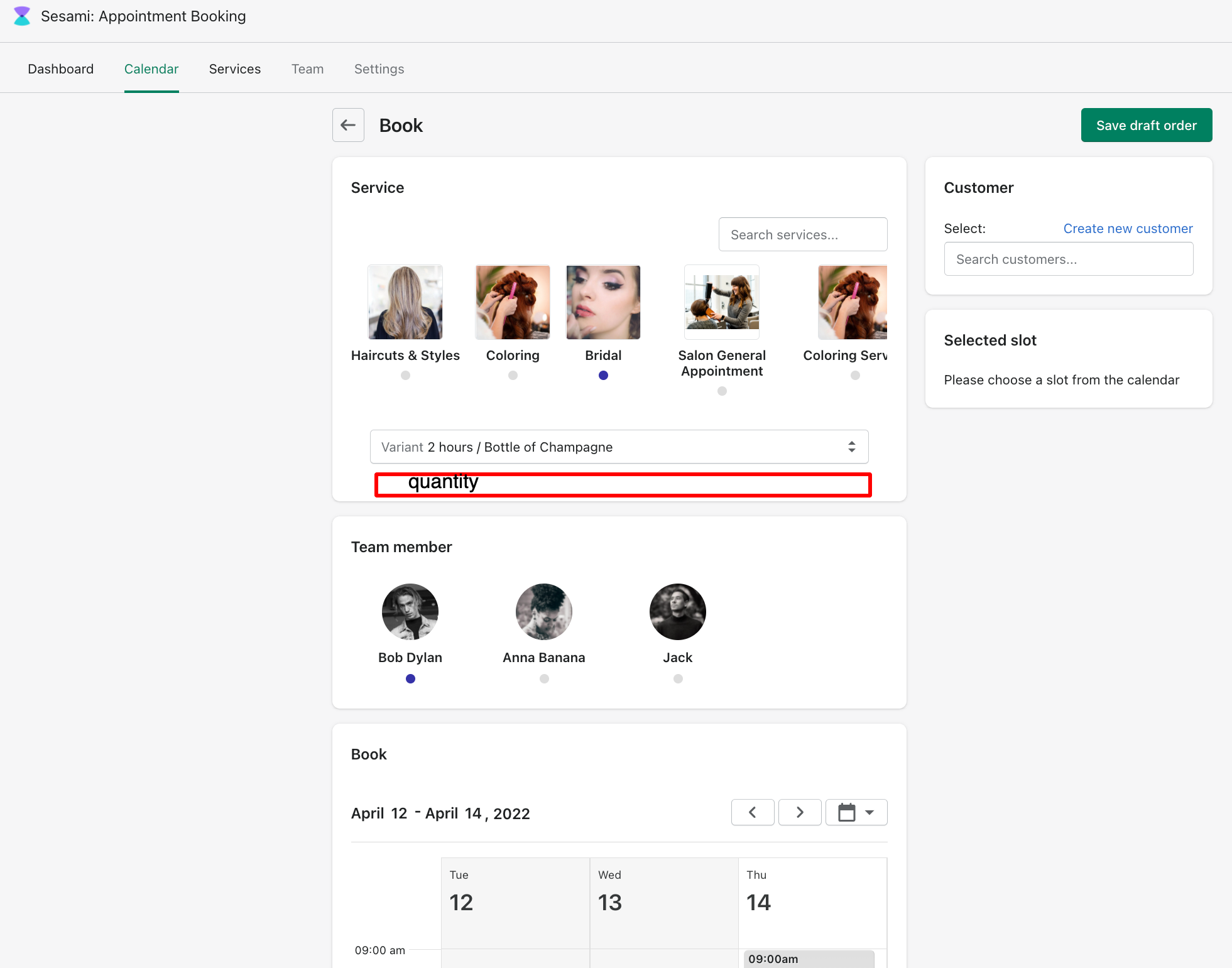Click the Coloring service thumbnail

513,302
